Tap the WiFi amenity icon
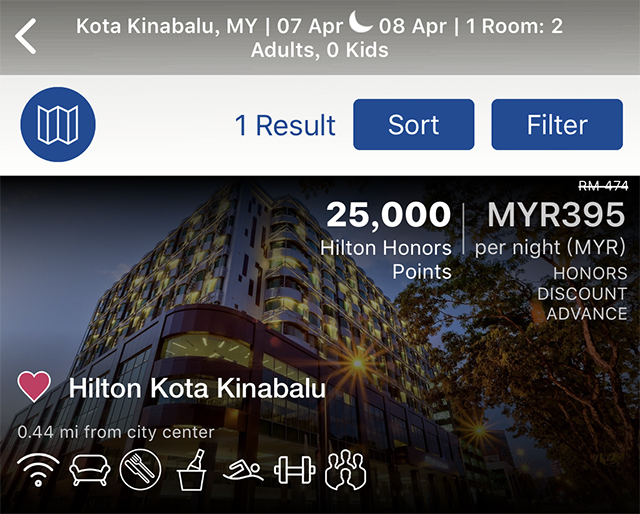Image resolution: width=640 pixels, height=514 pixels. click(x=38, y=469)
